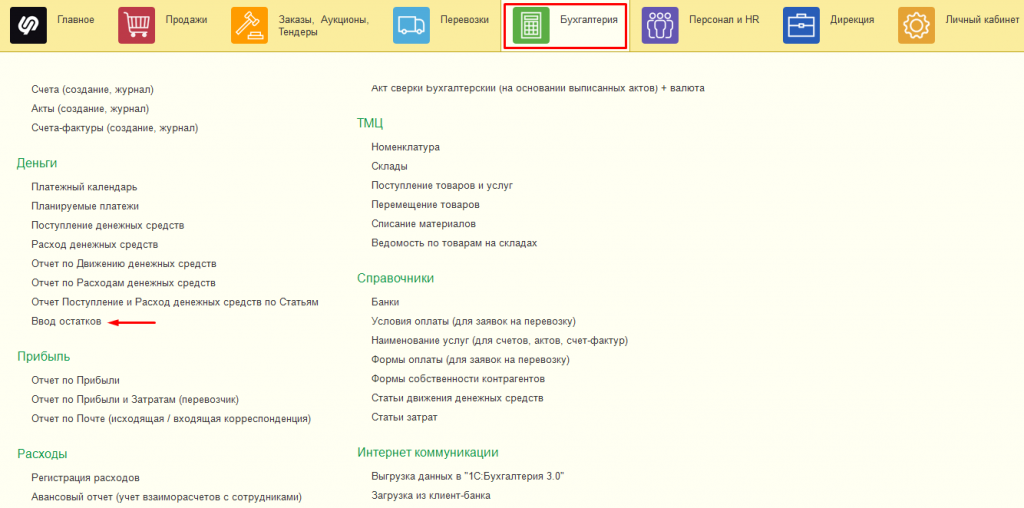Click the blue briefcase Дирекция icon
This screenshot has width=1024, height=508.
(x=801, y=25)
